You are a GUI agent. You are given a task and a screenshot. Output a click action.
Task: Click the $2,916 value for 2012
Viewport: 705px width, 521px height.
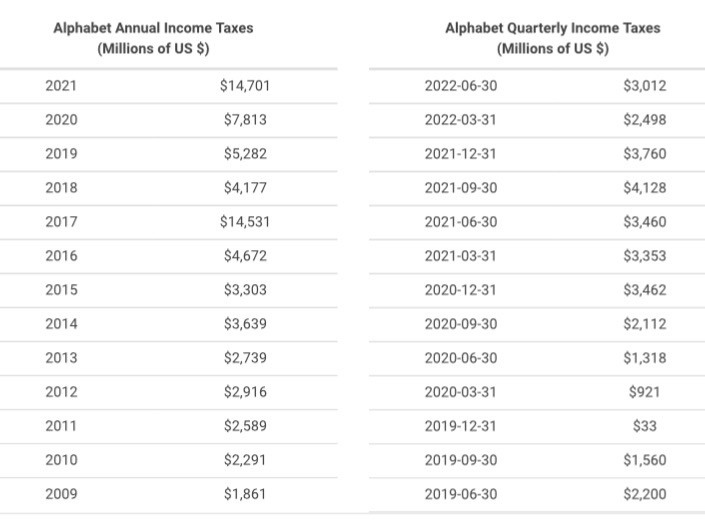click(x=245, y=392)
